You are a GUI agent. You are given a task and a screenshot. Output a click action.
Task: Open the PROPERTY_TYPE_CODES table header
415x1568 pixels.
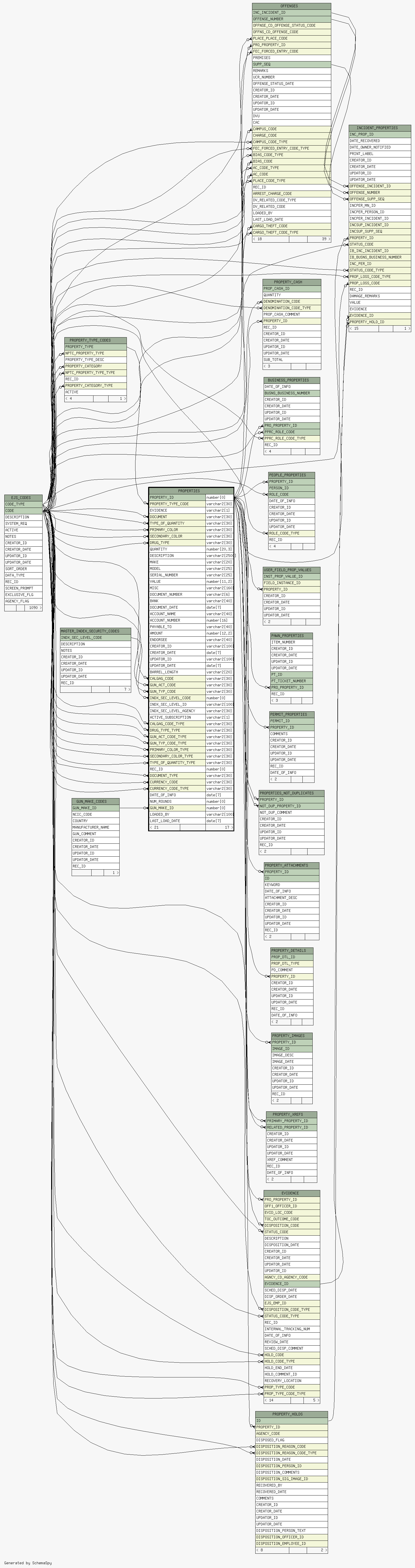[x=96, y=340]
